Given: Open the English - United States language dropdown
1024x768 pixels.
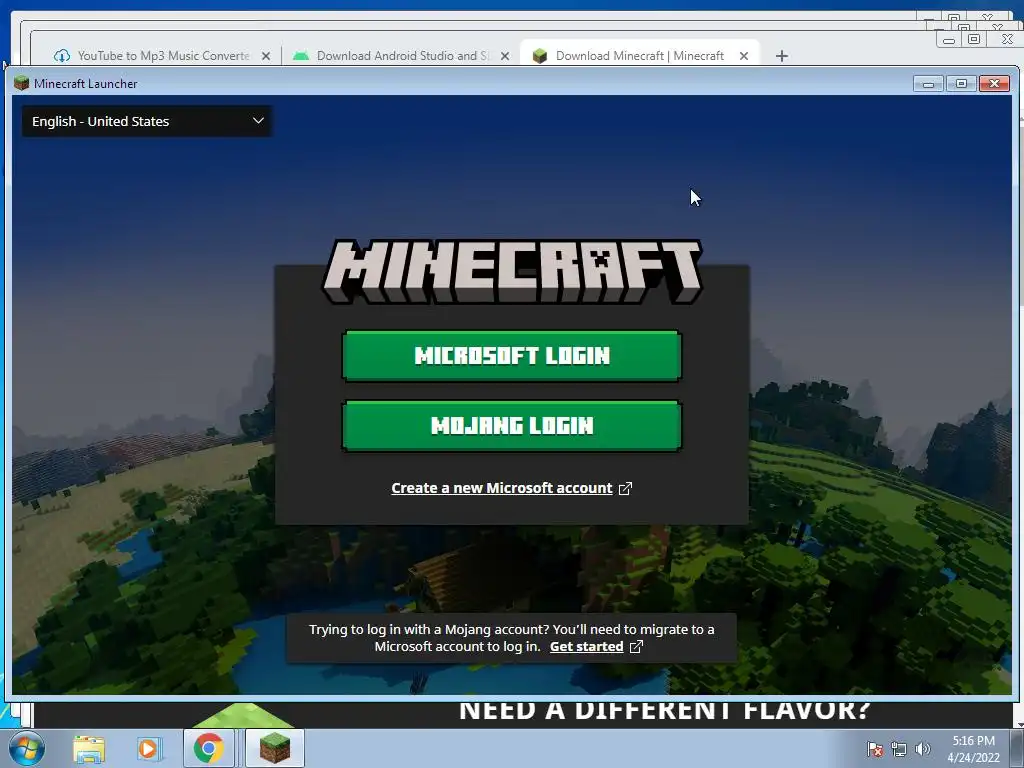Looking at the screenshot, I should coord(147,121).
